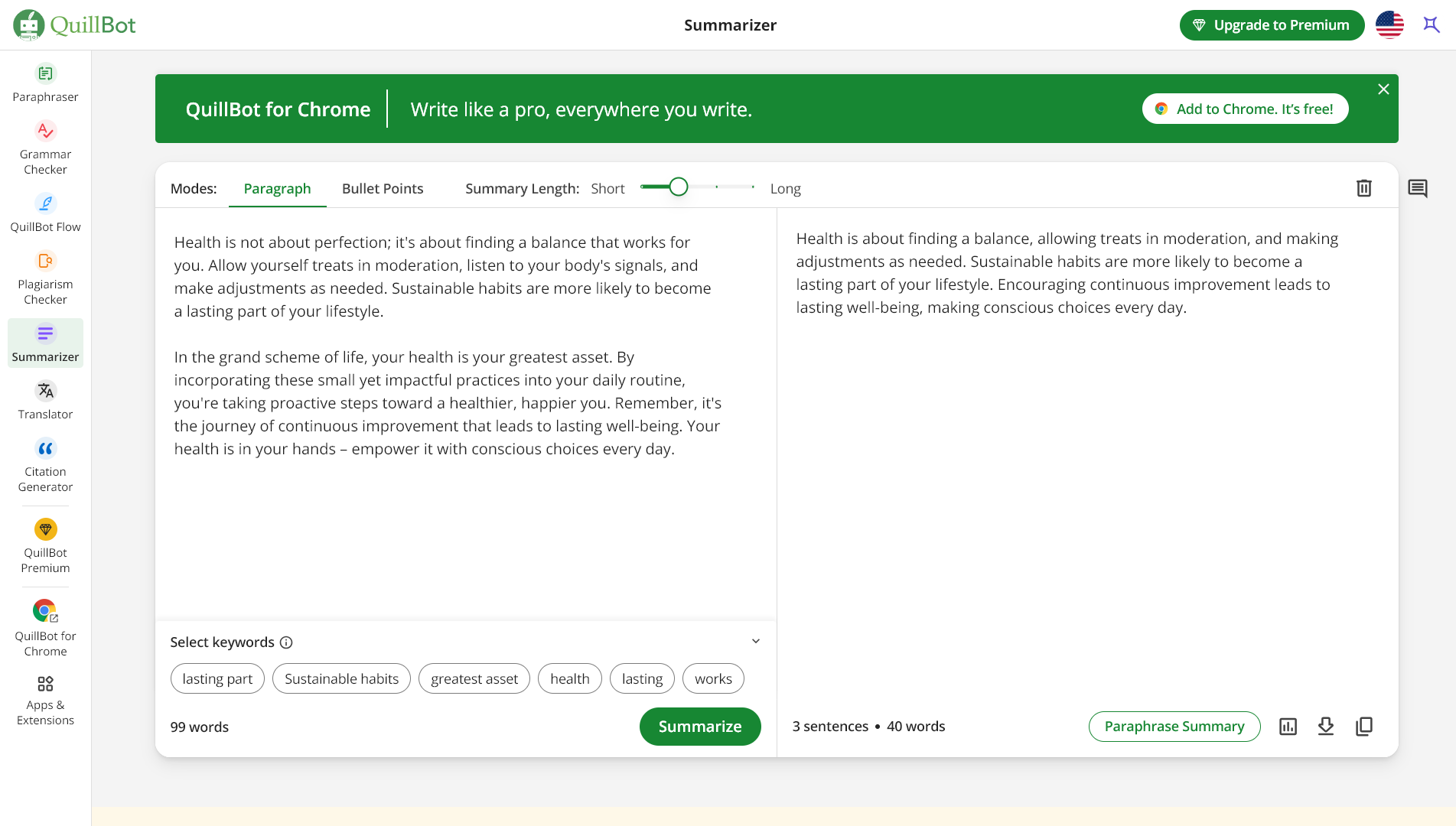Click the Summary Length slider handle

pyautogui.click(x=678, y=187)
